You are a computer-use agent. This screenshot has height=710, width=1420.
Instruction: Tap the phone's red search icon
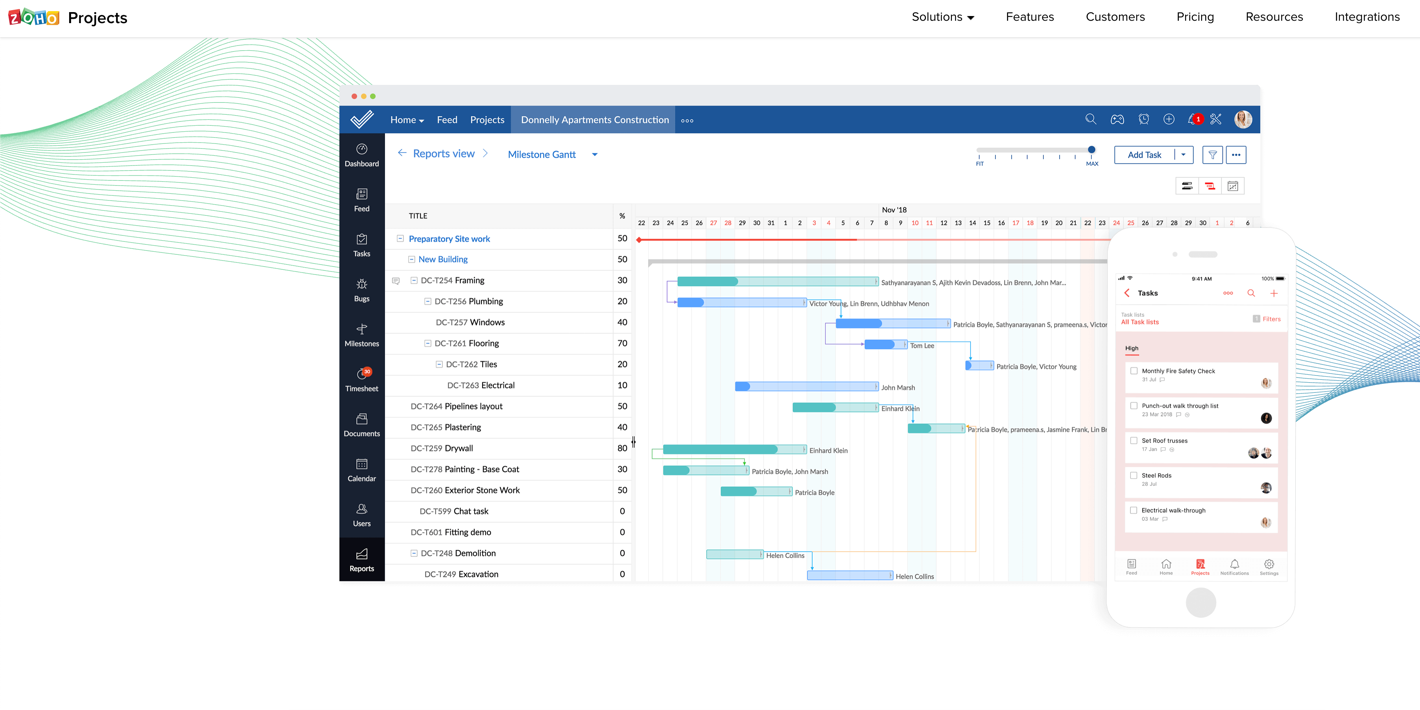pyautogui.click(x=1251, y=294)
